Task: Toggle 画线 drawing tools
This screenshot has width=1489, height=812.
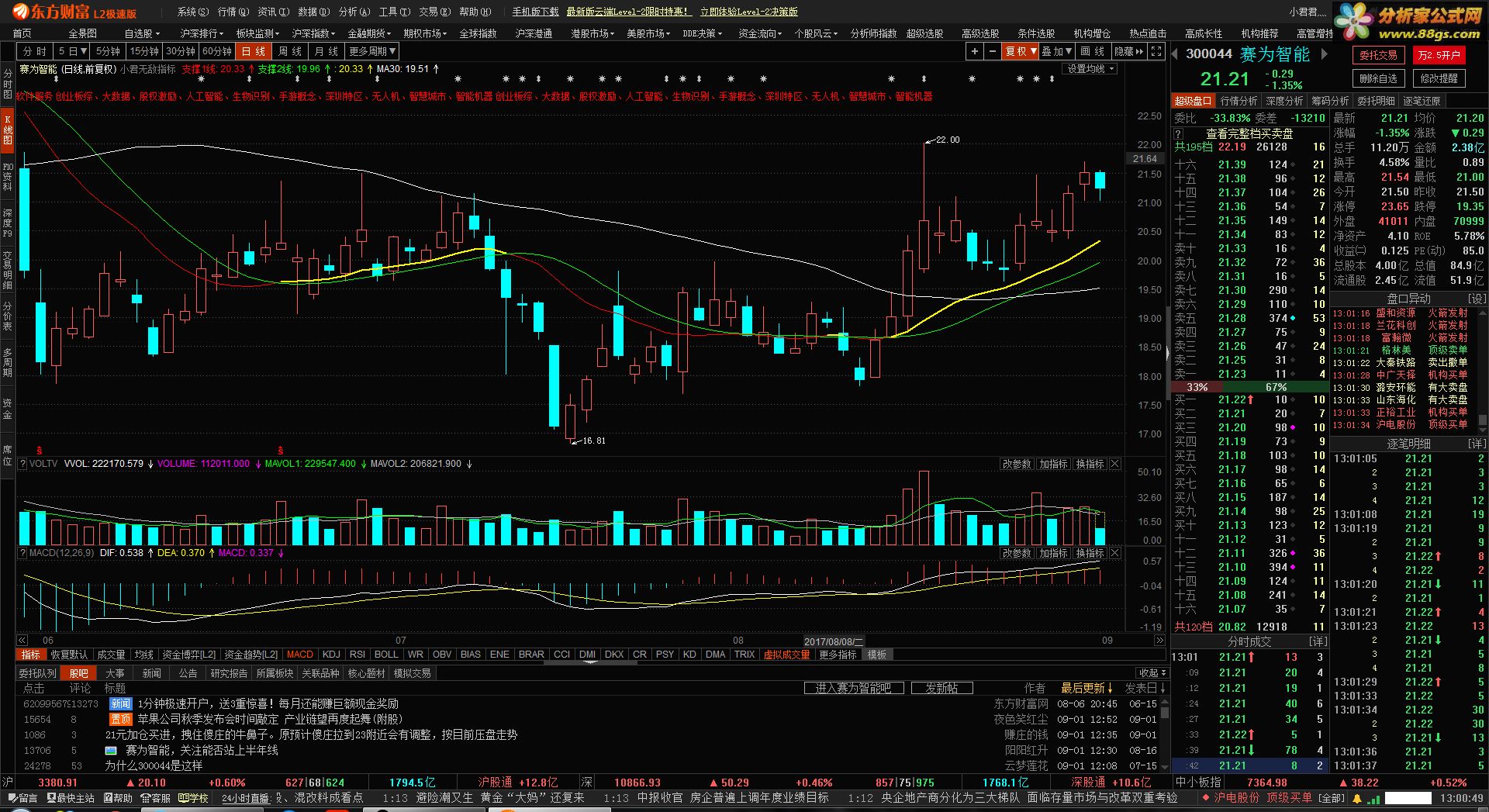Action: (x=1093, y=51)
